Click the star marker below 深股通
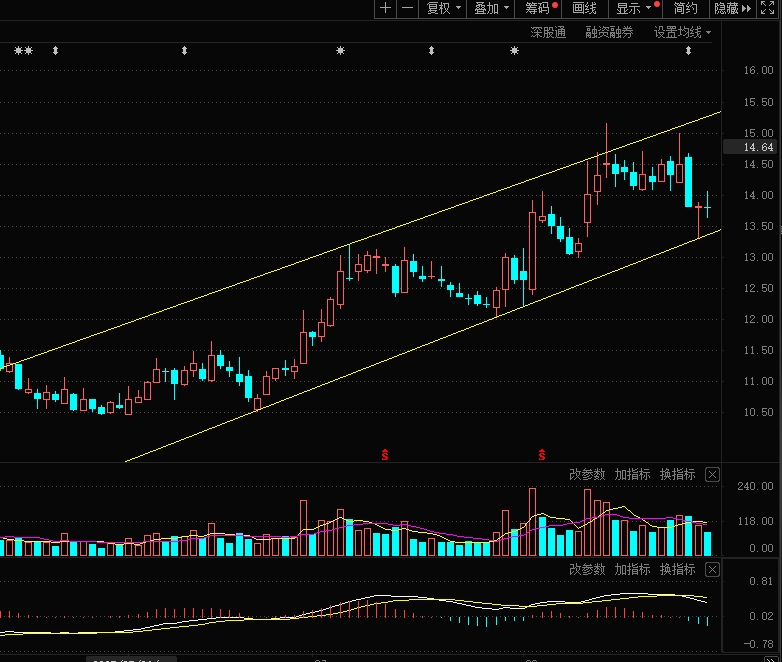 [x=514, y=50]
